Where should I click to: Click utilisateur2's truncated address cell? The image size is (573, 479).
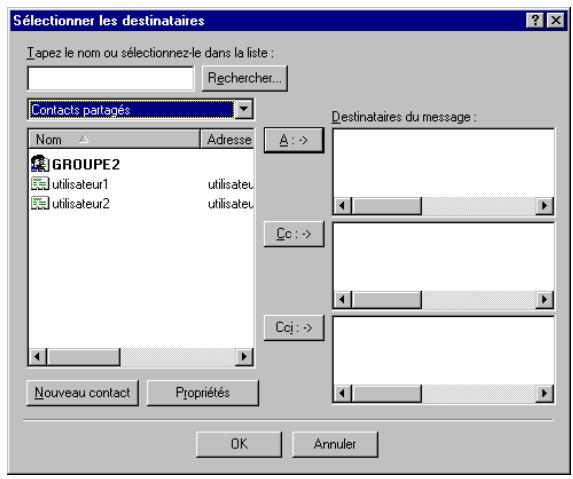click(x=231, y=204)
